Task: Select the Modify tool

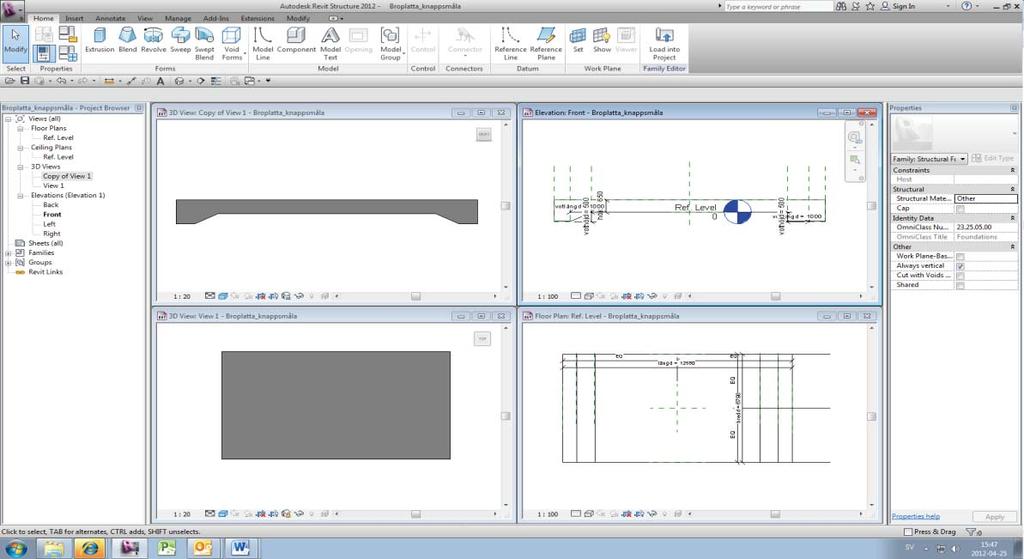Action: [x=15, y=42]
